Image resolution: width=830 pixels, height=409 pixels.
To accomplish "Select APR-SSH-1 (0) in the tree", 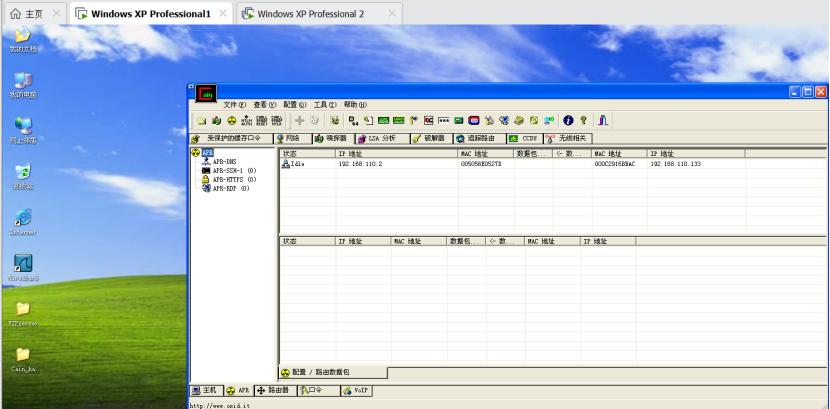I will [234, 170].
